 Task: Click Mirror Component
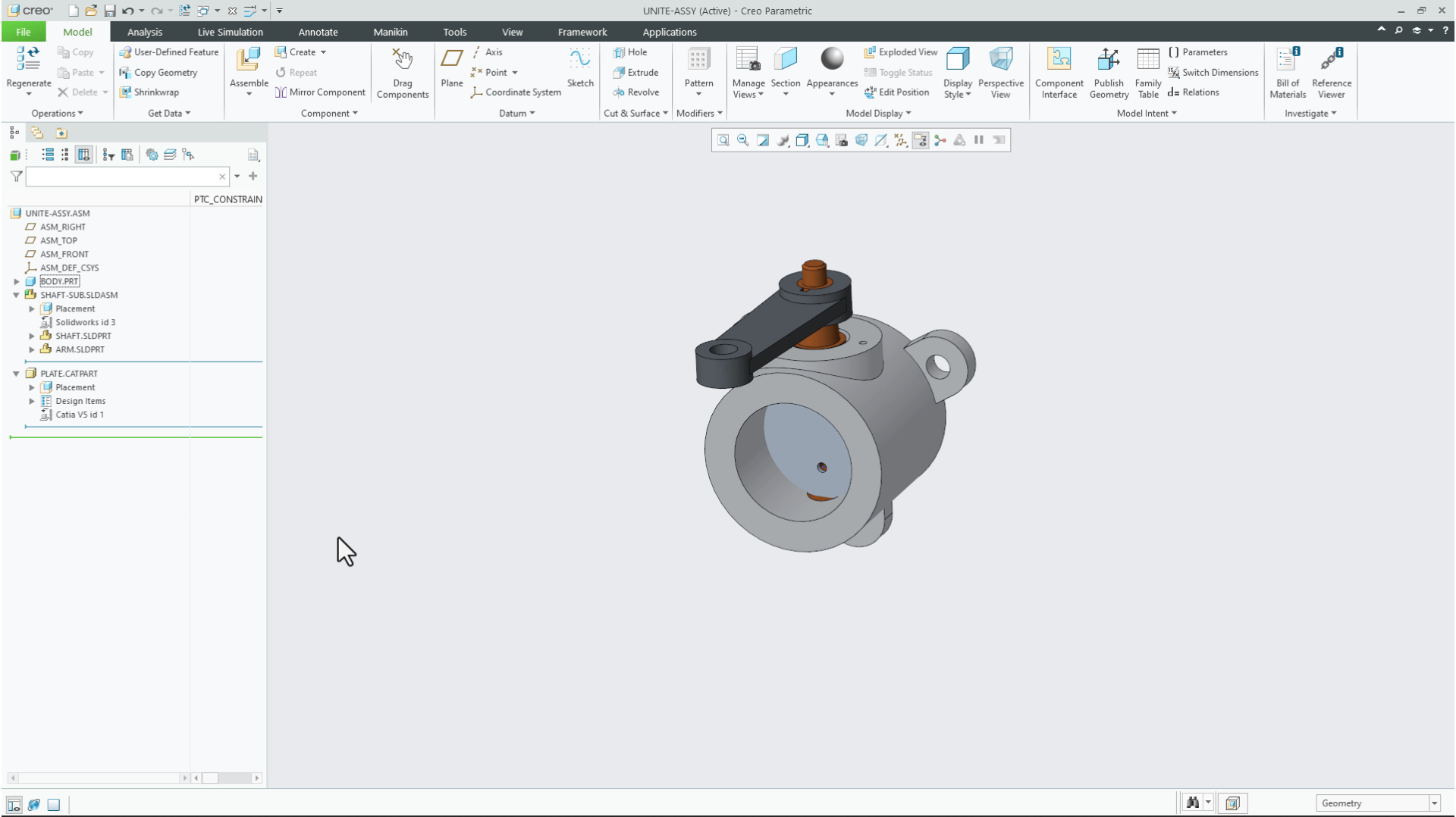(320, 92)
